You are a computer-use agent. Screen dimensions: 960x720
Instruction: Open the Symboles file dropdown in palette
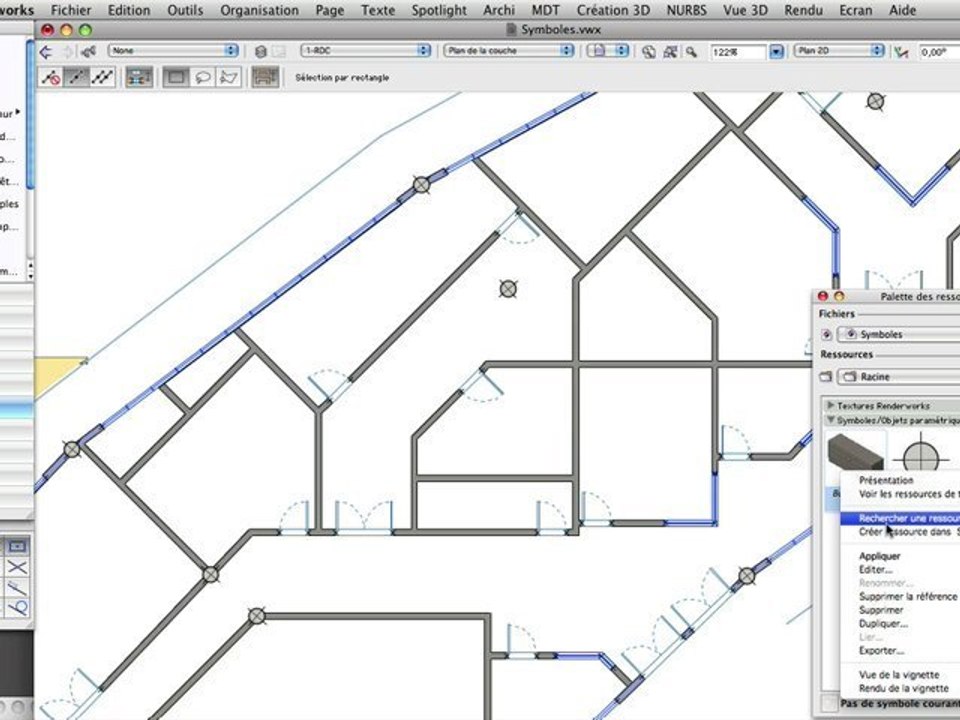pyautogui.click(x=899, y=334)
